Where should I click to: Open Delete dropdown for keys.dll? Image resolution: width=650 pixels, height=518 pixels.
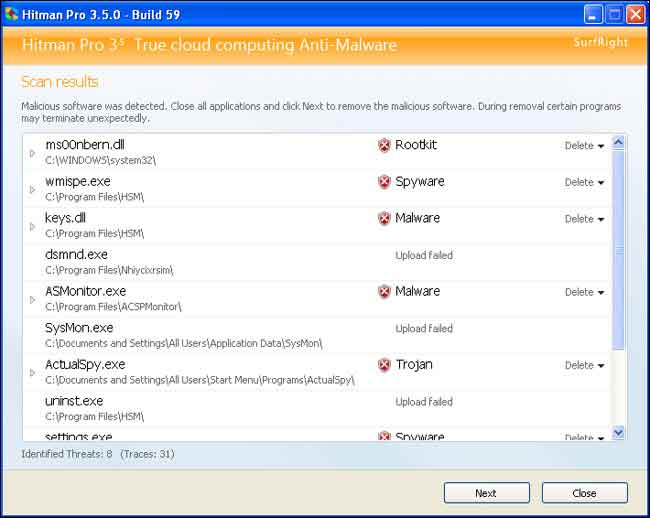pyautogui.click(x=584, y=219)
